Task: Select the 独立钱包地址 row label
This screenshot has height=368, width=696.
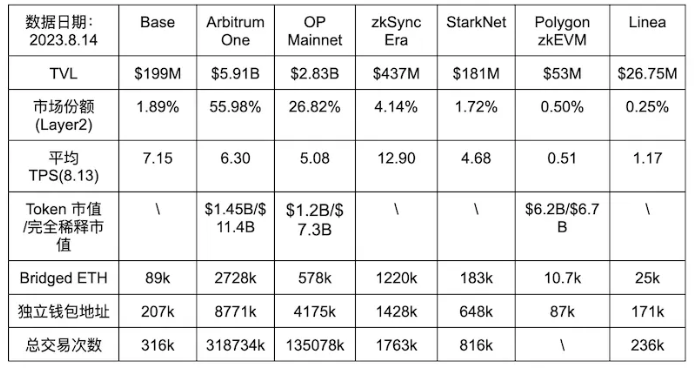Action: (x=63, y=312)
